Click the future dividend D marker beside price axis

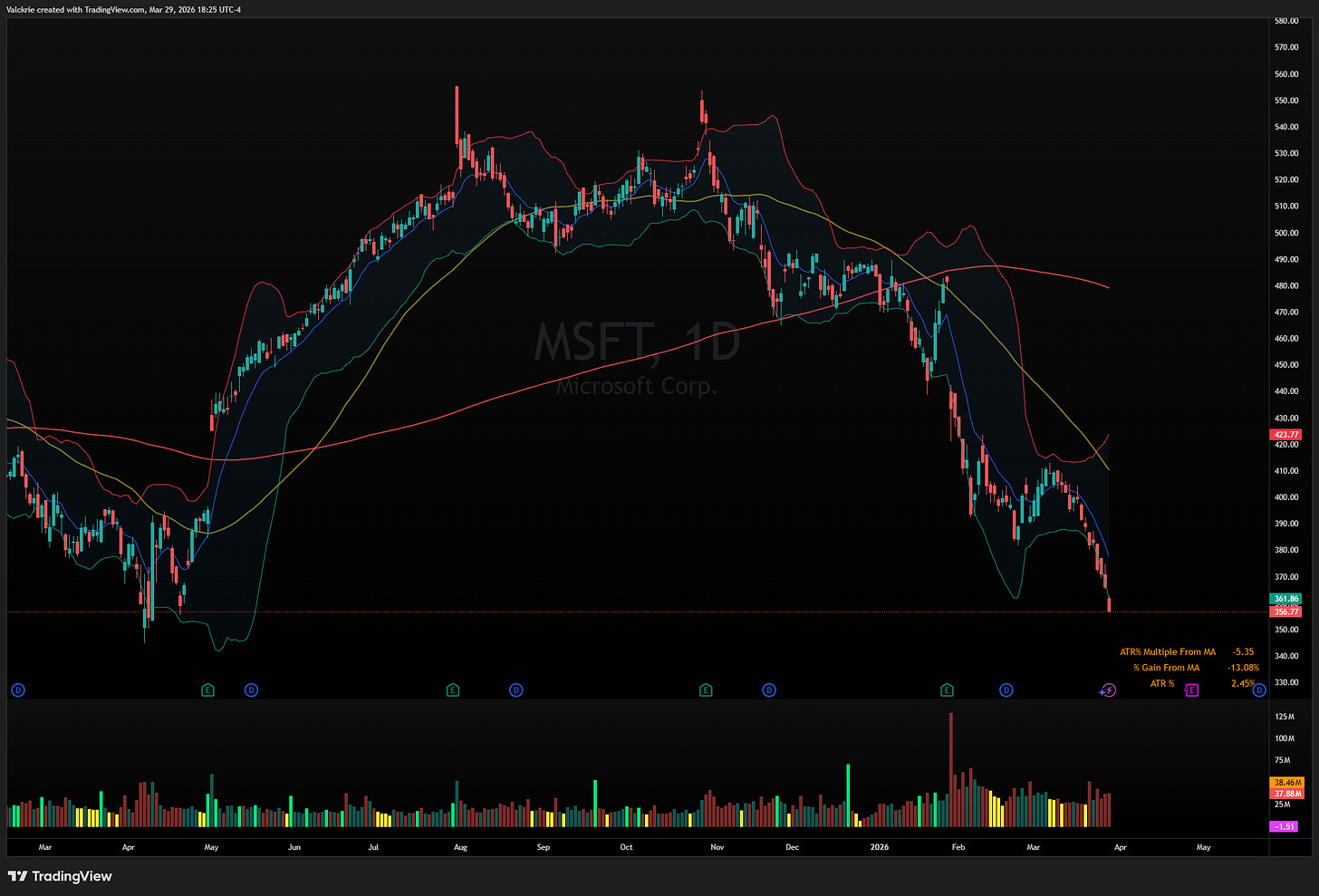[1258, 690]
